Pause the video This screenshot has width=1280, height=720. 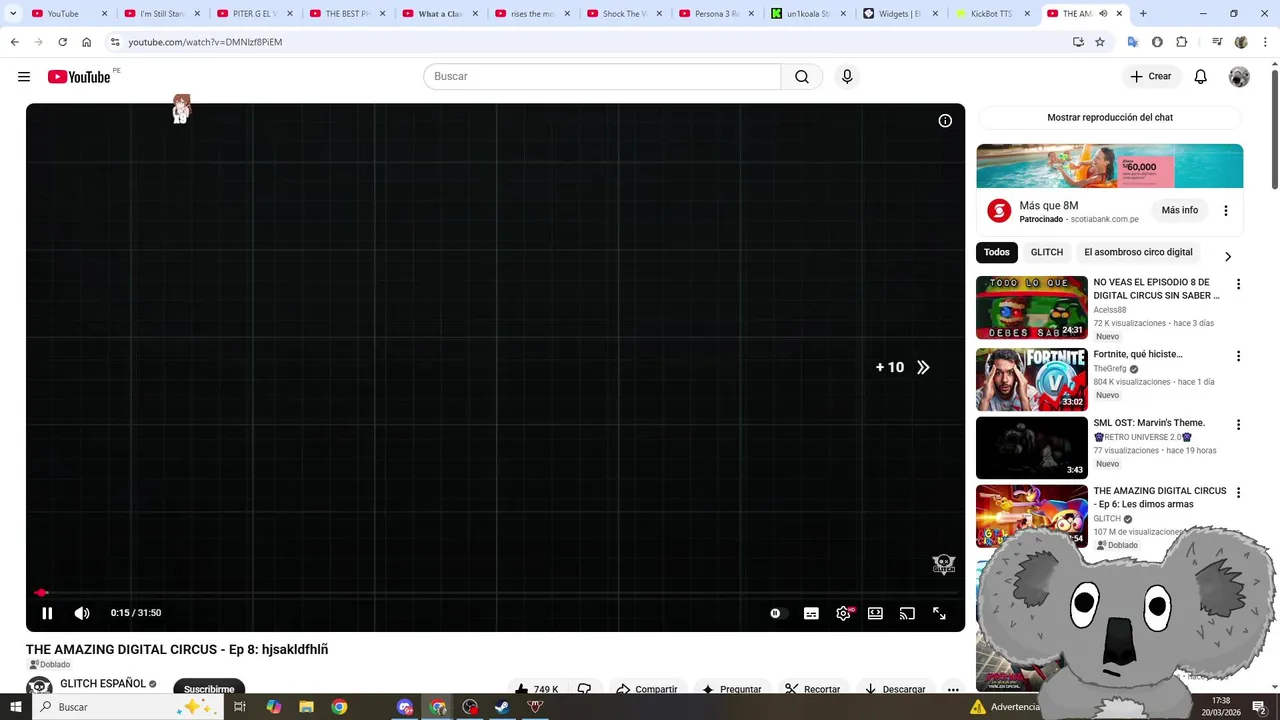[x=47, y=613]
